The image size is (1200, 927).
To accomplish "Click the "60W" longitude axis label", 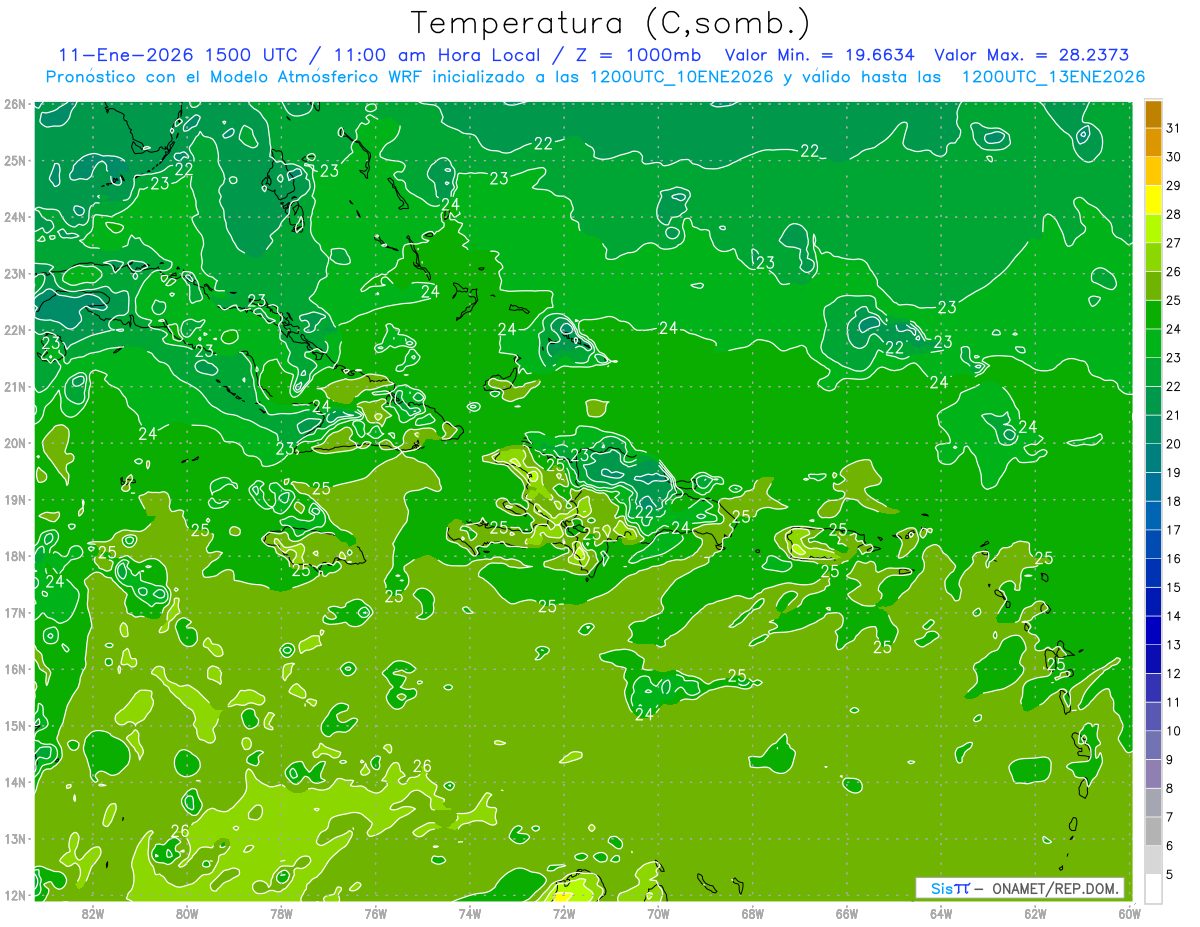I will click(1129, 913).
